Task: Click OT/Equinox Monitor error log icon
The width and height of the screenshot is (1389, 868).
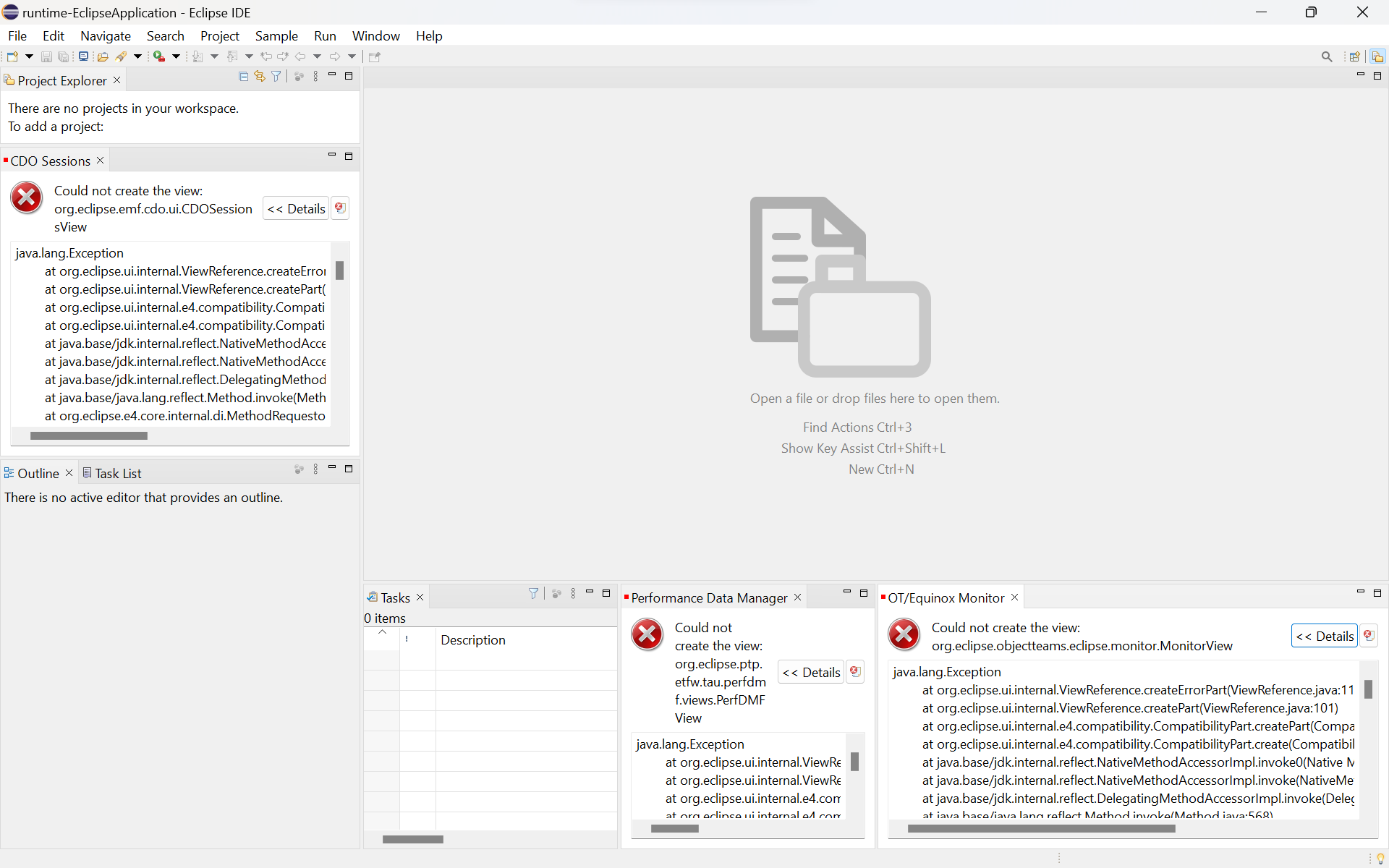Action: point(1369,636)
